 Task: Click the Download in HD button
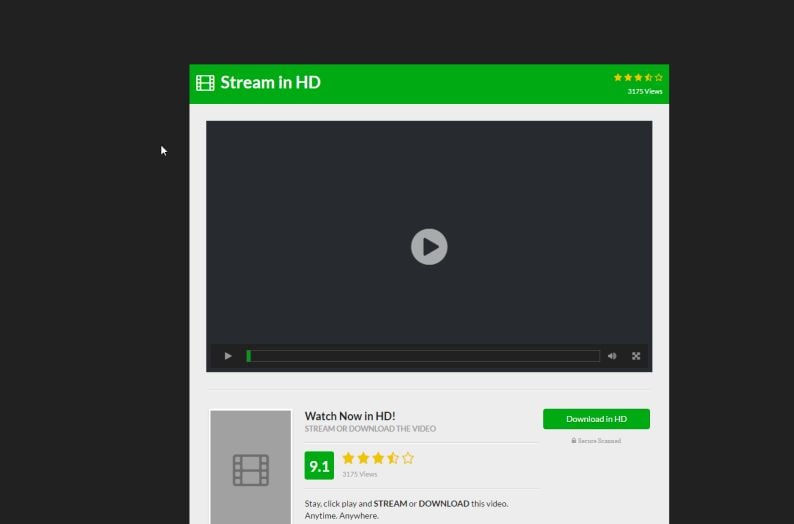point(596,419)
